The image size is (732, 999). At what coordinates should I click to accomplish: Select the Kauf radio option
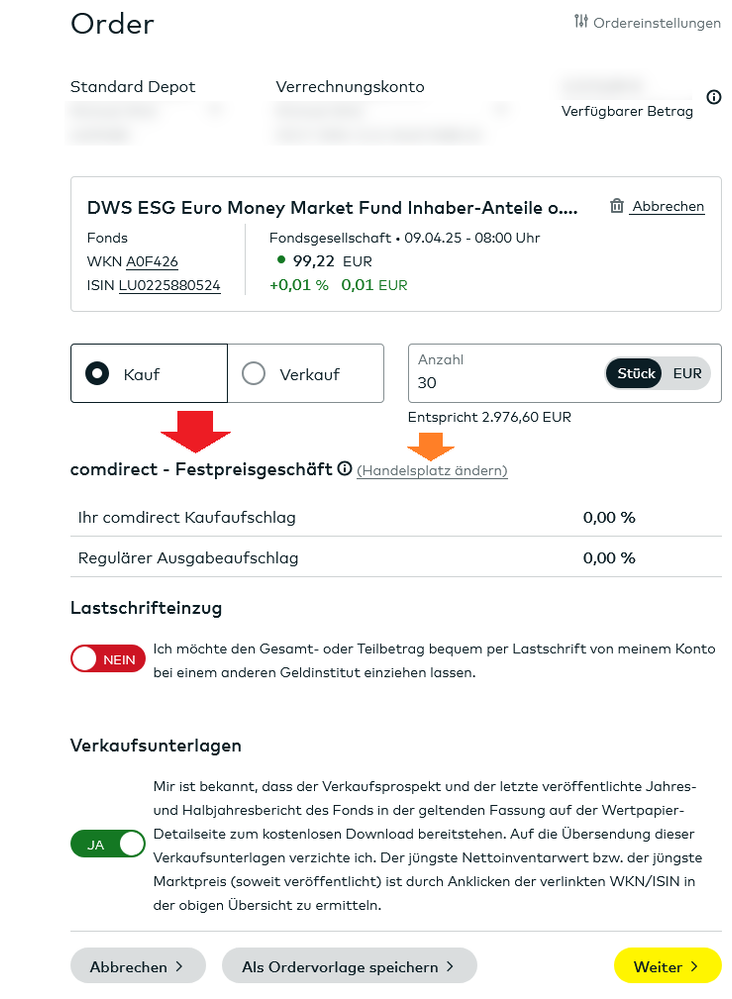coord(98,374)
